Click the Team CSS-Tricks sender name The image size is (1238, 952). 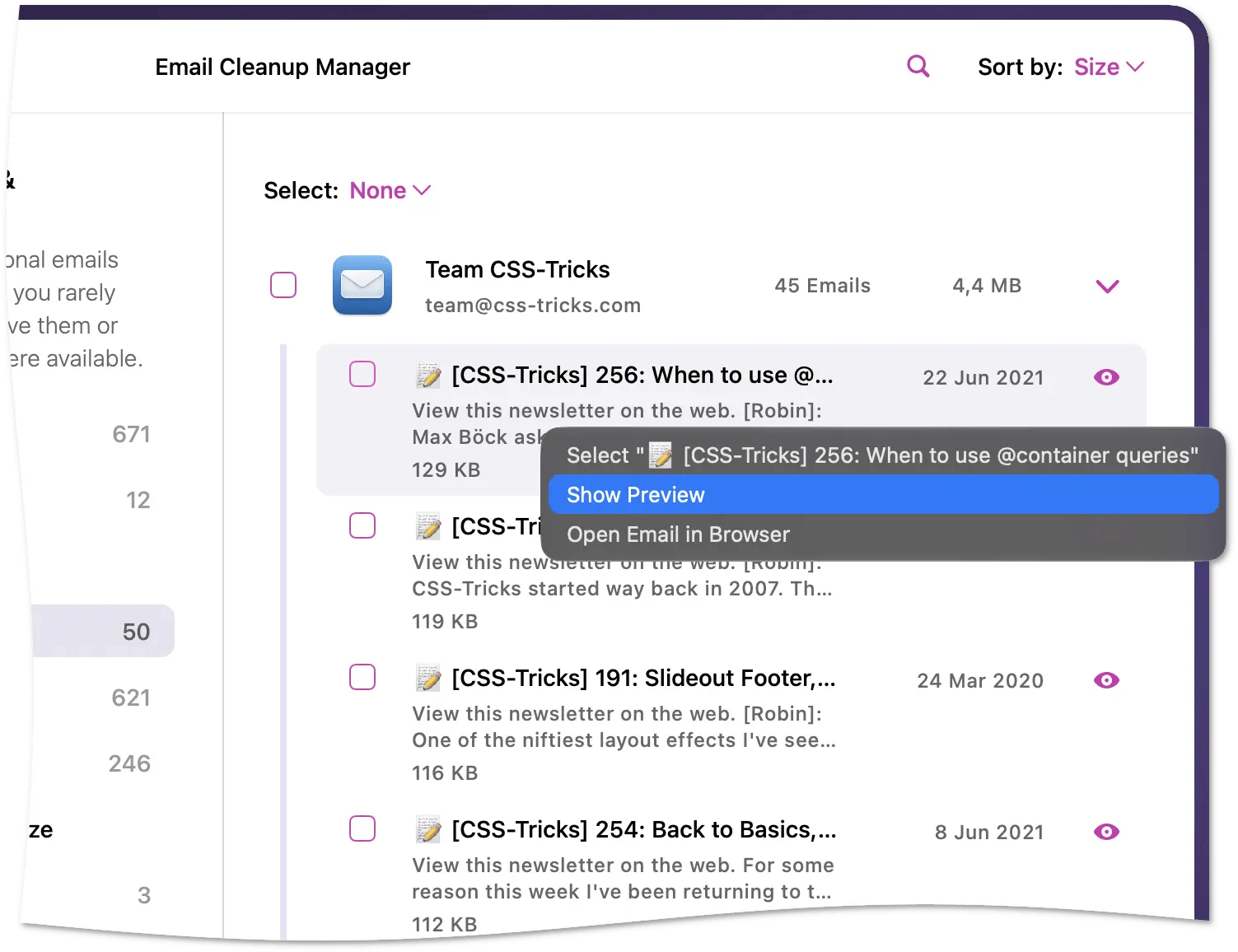click(x=517, y=269)
